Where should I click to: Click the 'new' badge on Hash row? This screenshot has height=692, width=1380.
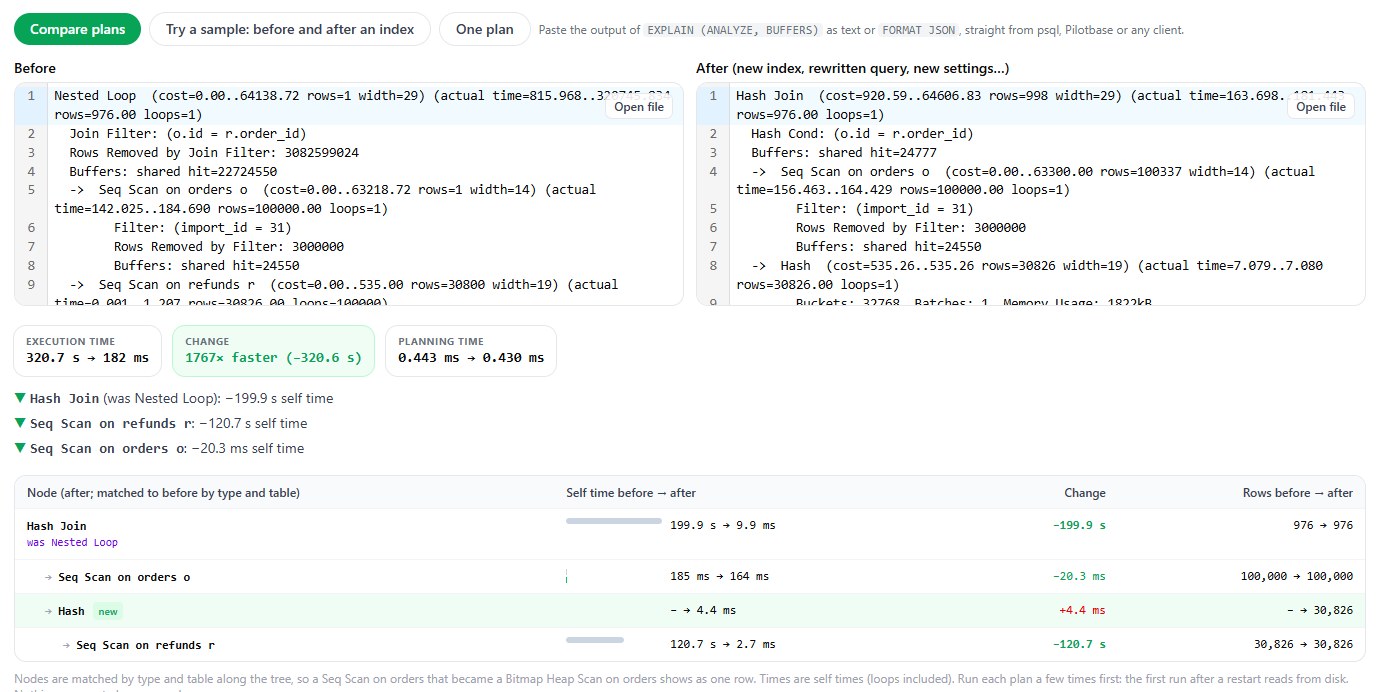pyautogui.click(x=107, y=611)
